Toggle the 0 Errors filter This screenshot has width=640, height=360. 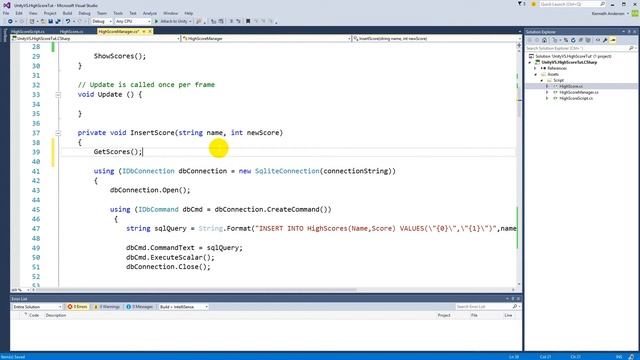coord(77,307)
